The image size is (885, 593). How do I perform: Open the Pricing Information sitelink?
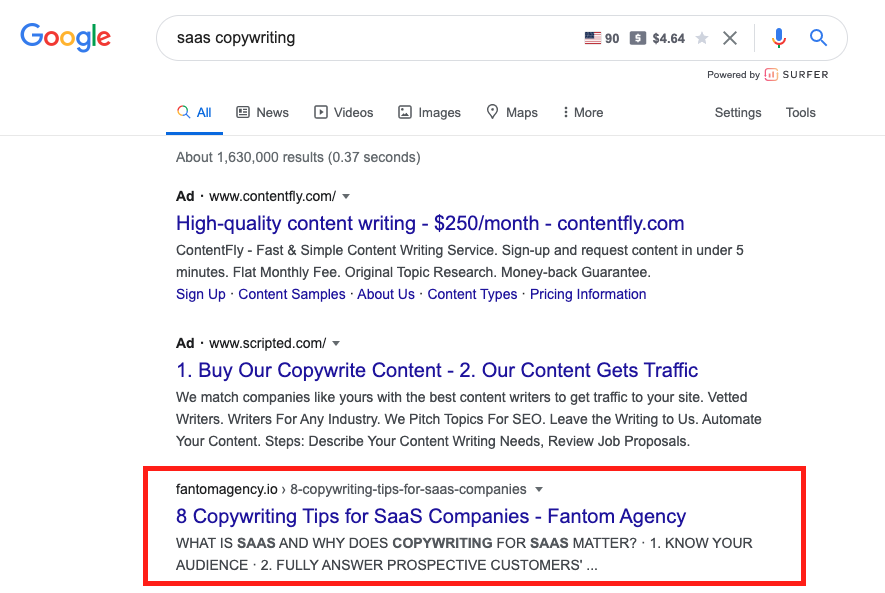[588, 294]
